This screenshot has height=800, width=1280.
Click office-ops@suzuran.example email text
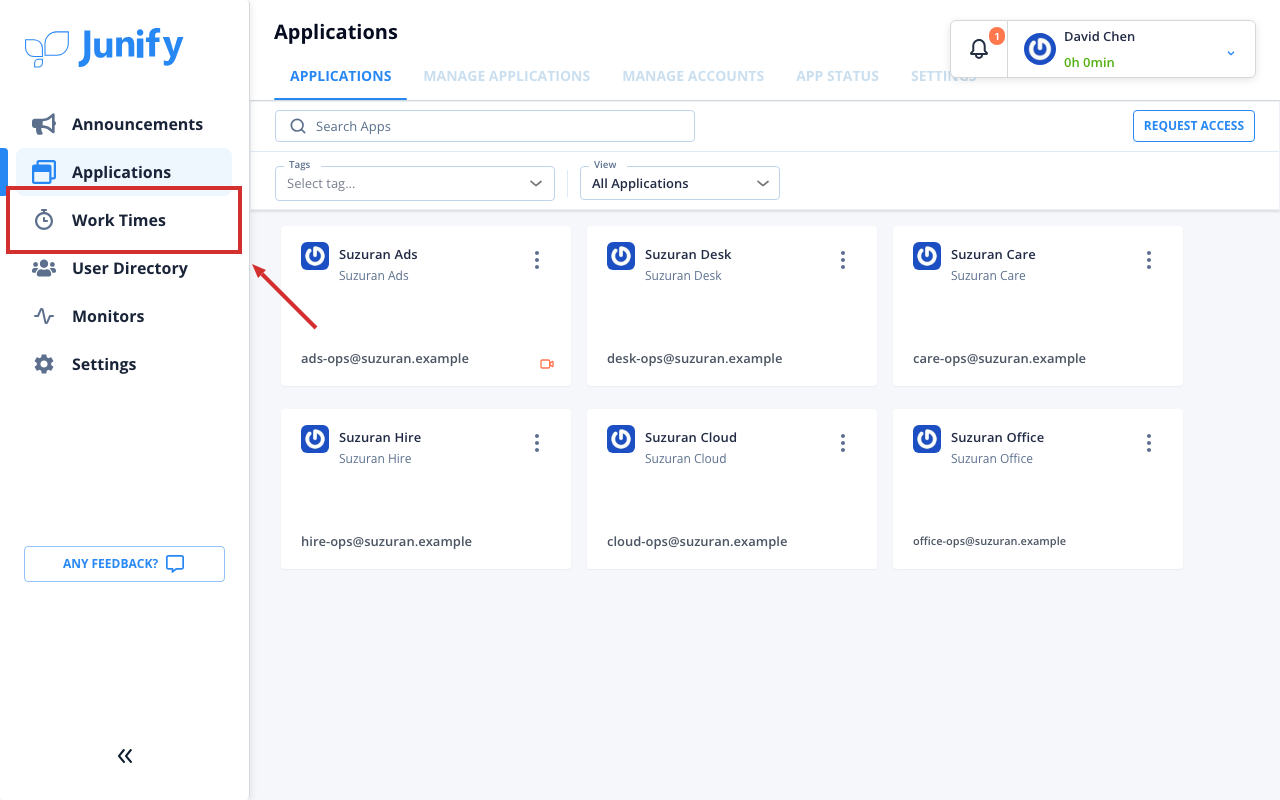pyautogui.click(x=989, y=541)
